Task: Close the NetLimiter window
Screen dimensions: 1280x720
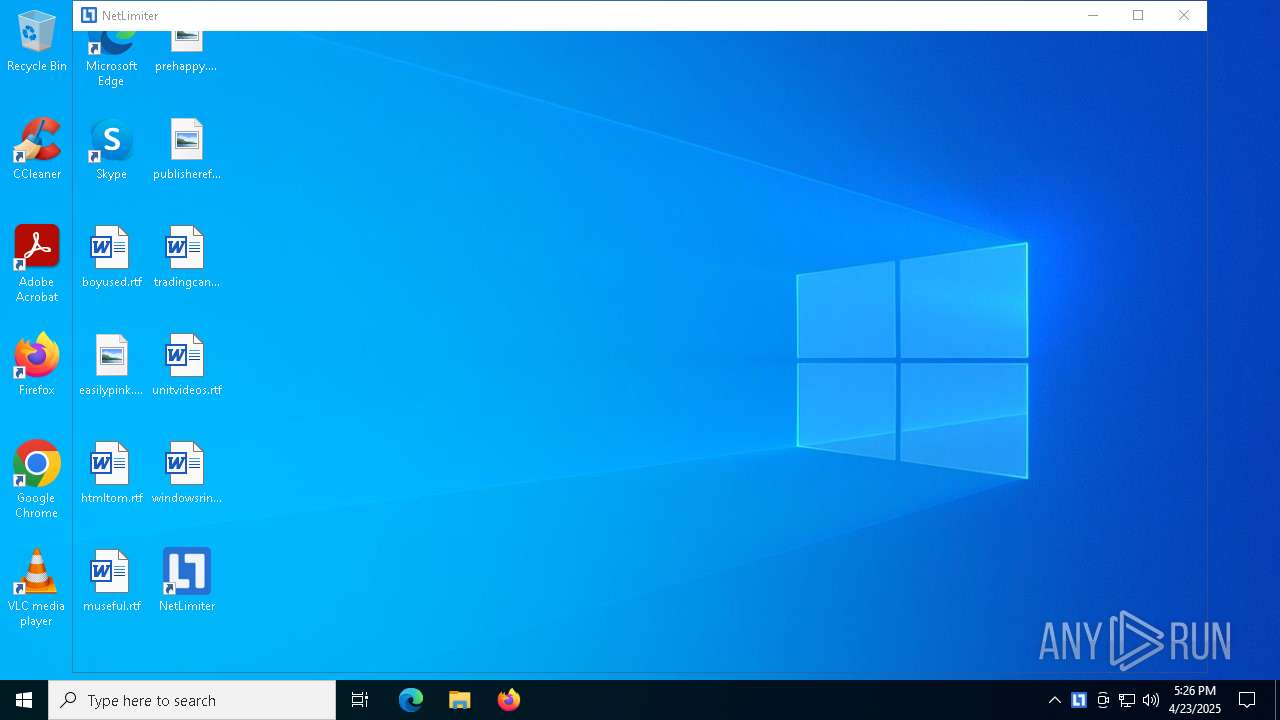Action: [x=1184, y=15]
